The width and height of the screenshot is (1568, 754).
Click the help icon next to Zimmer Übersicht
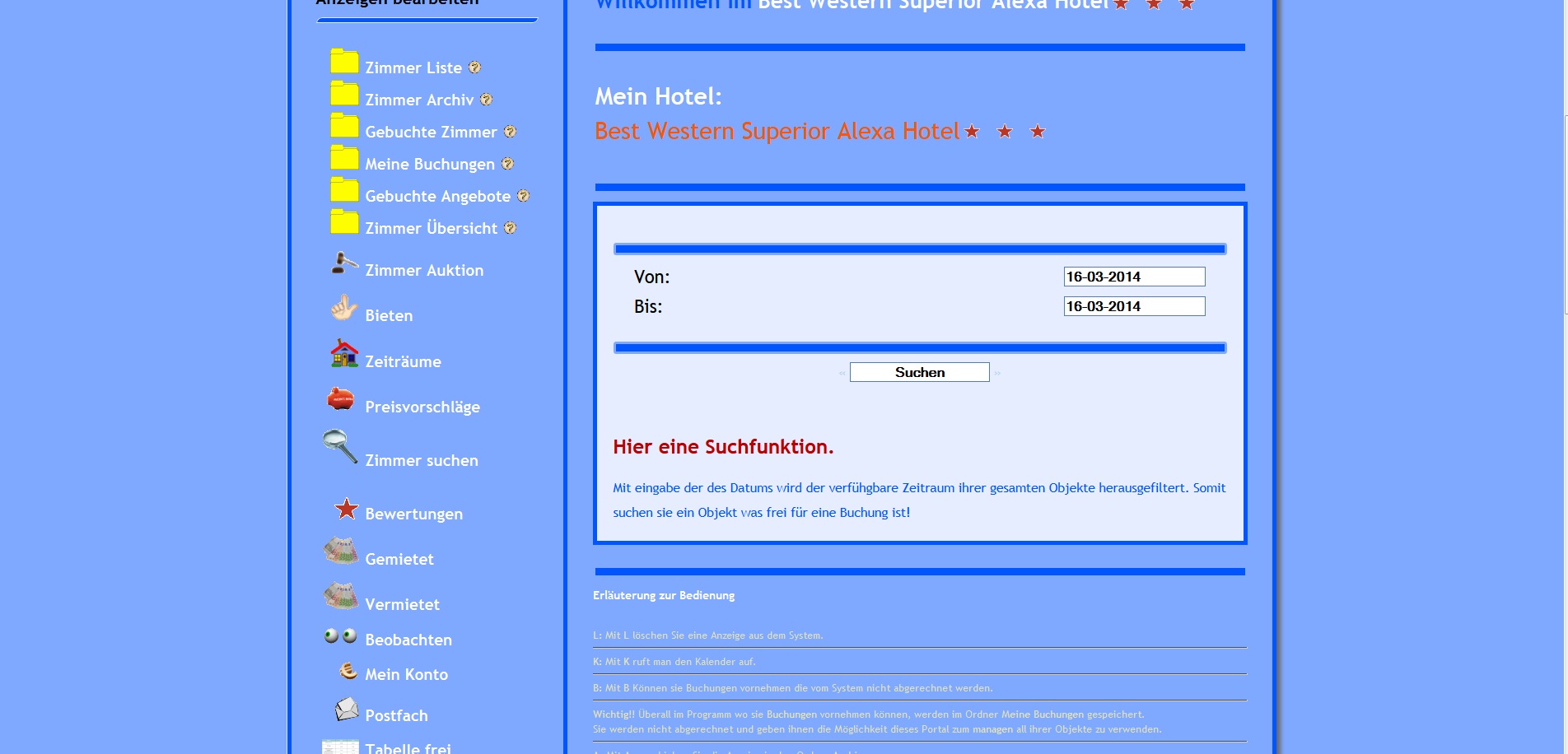[510, 228]
